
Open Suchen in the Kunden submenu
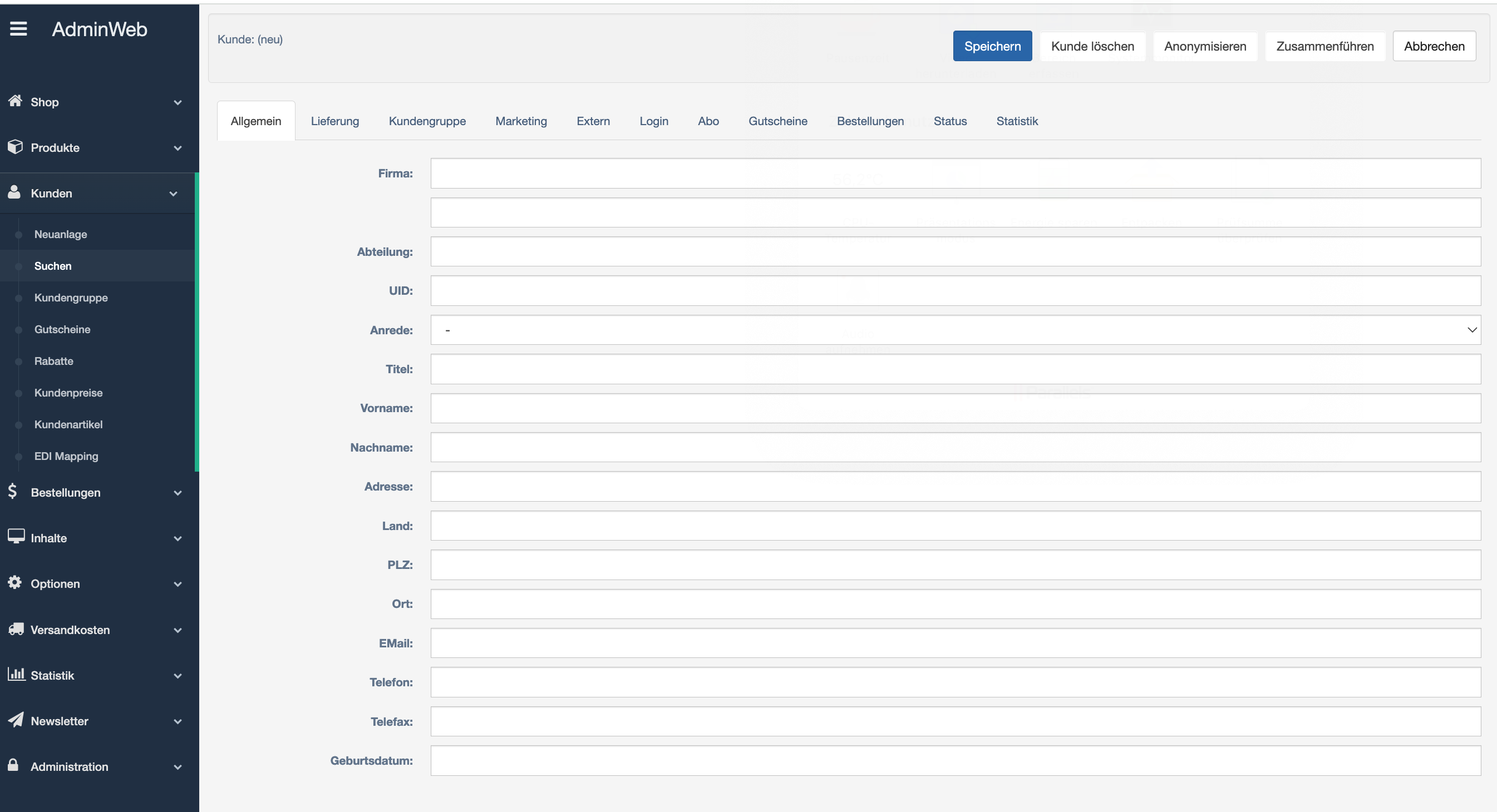point(53,266)
